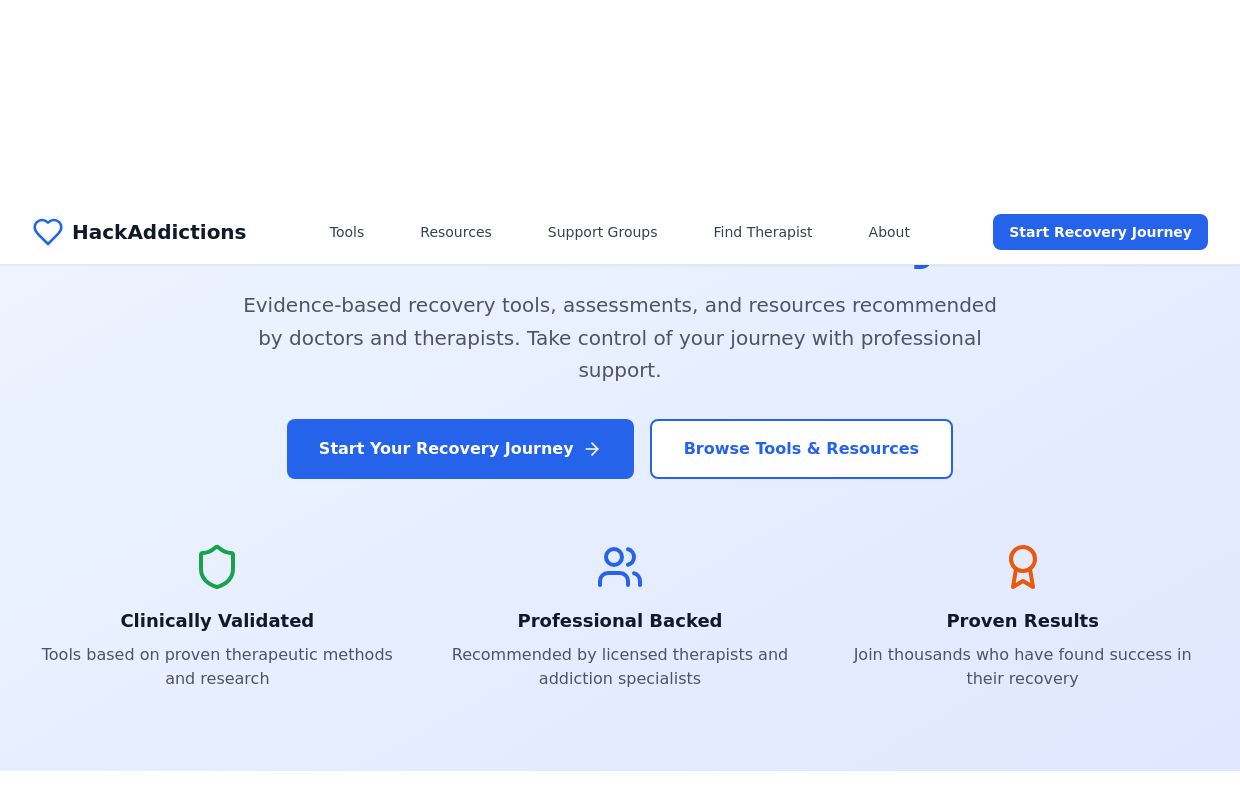Select the shield icon above Clinically Validated
This screenshot has width=1240, height=800.
(217, 567)
